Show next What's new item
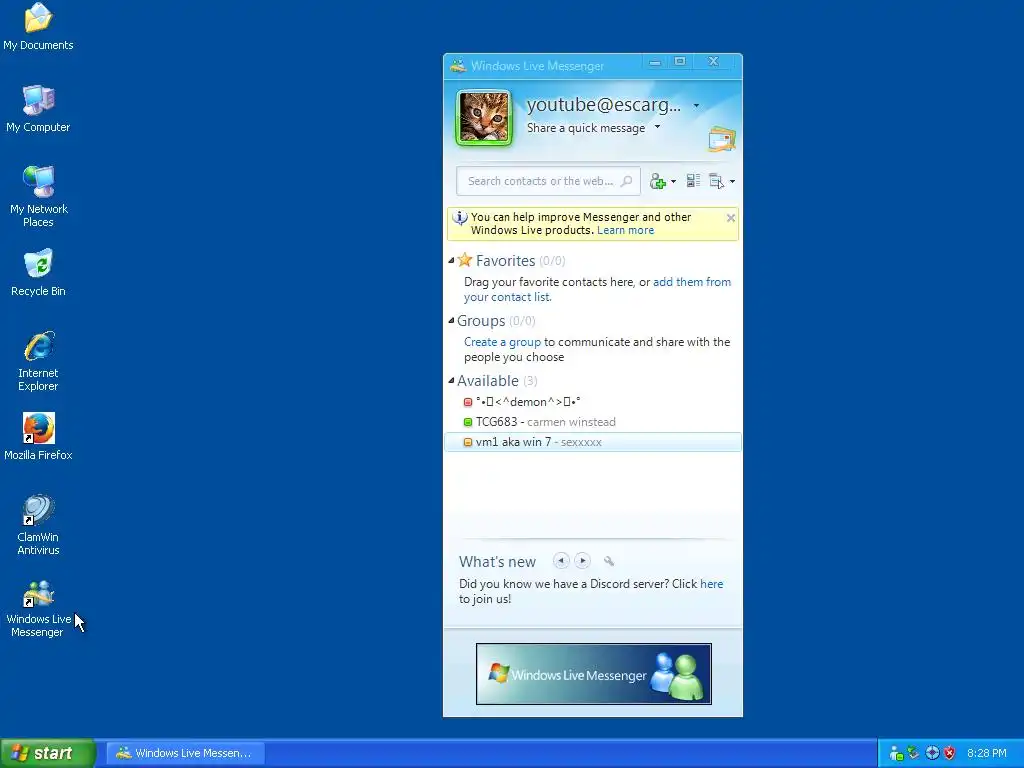 point(583,561)
